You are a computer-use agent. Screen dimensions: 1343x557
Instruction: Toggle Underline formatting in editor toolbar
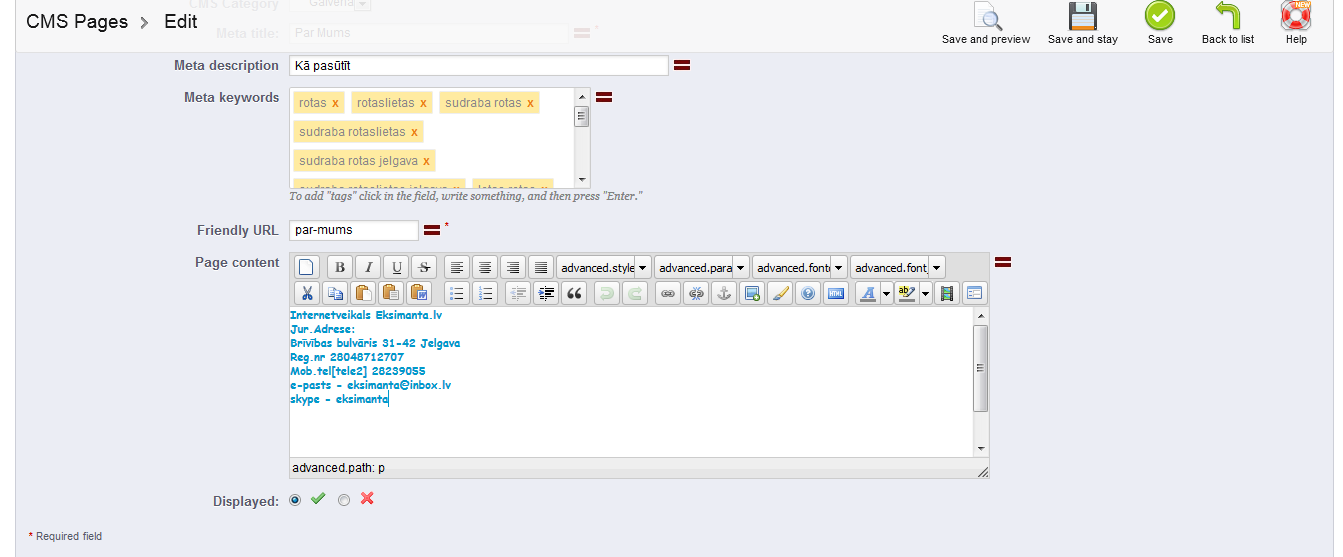(x=396, y=267)
